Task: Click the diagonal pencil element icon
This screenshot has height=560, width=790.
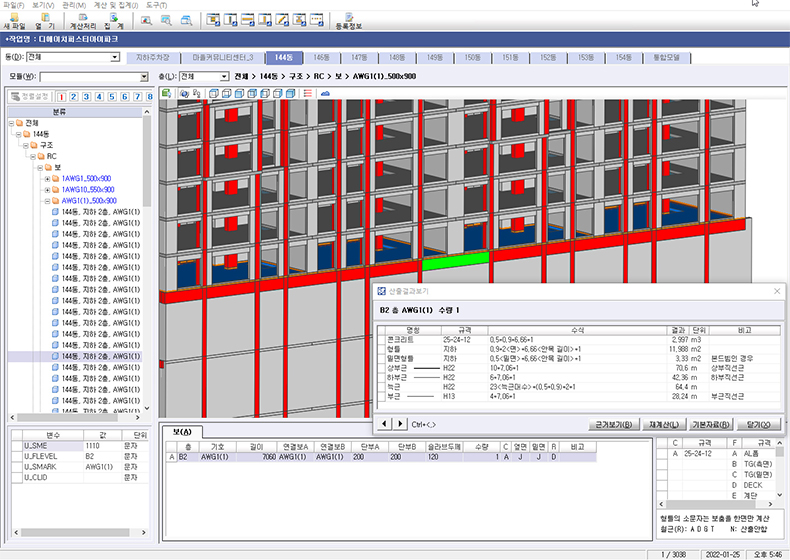Action: pos(282,20)
